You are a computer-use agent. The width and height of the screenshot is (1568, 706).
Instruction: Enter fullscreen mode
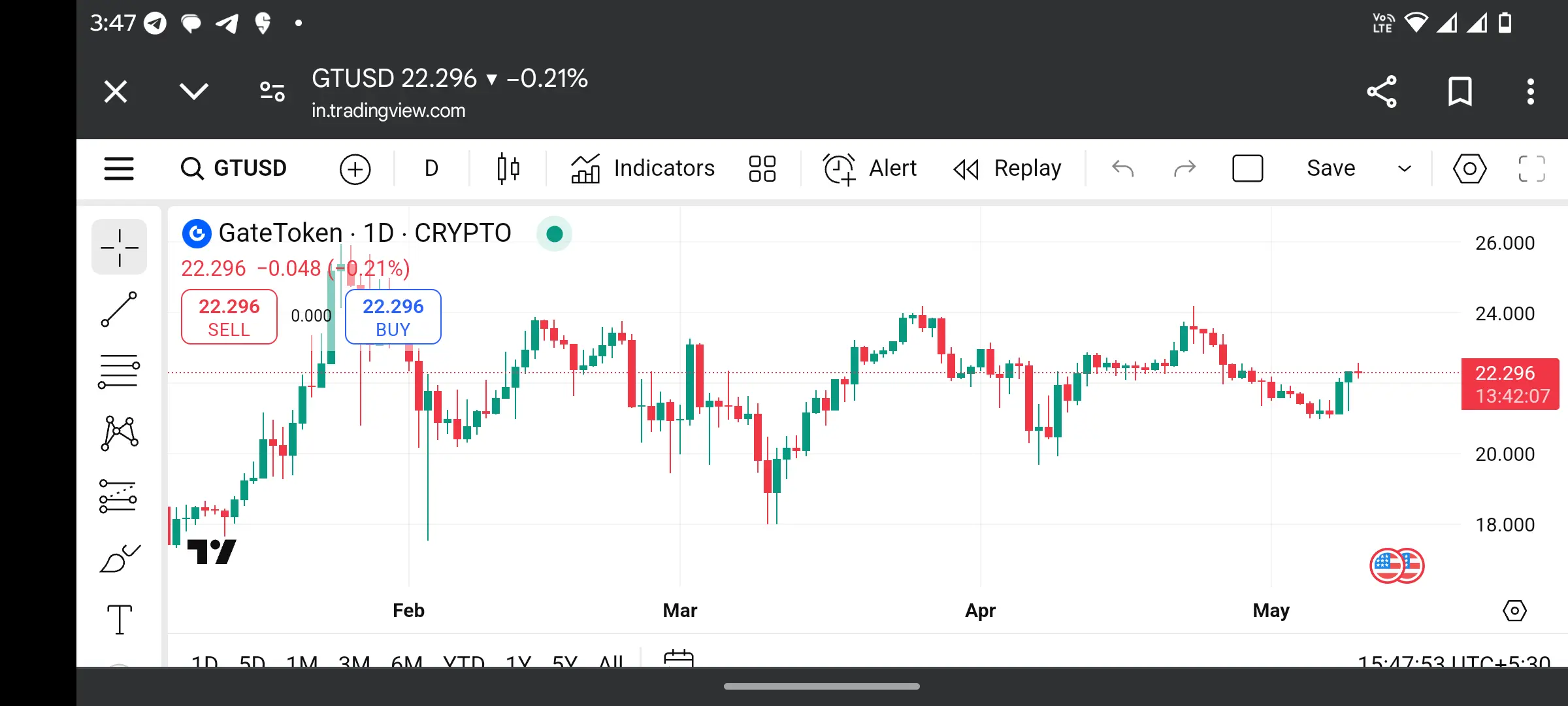point(1531,169)
